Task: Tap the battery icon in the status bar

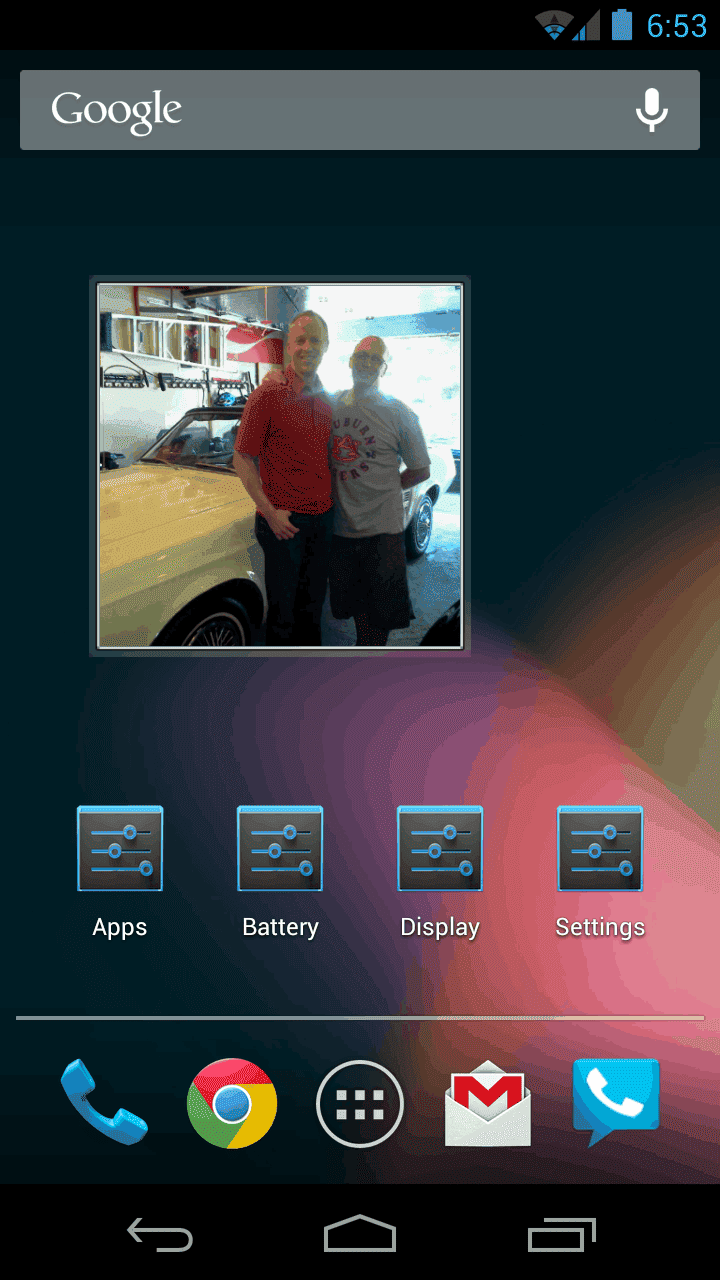Action: coord(622,24)
